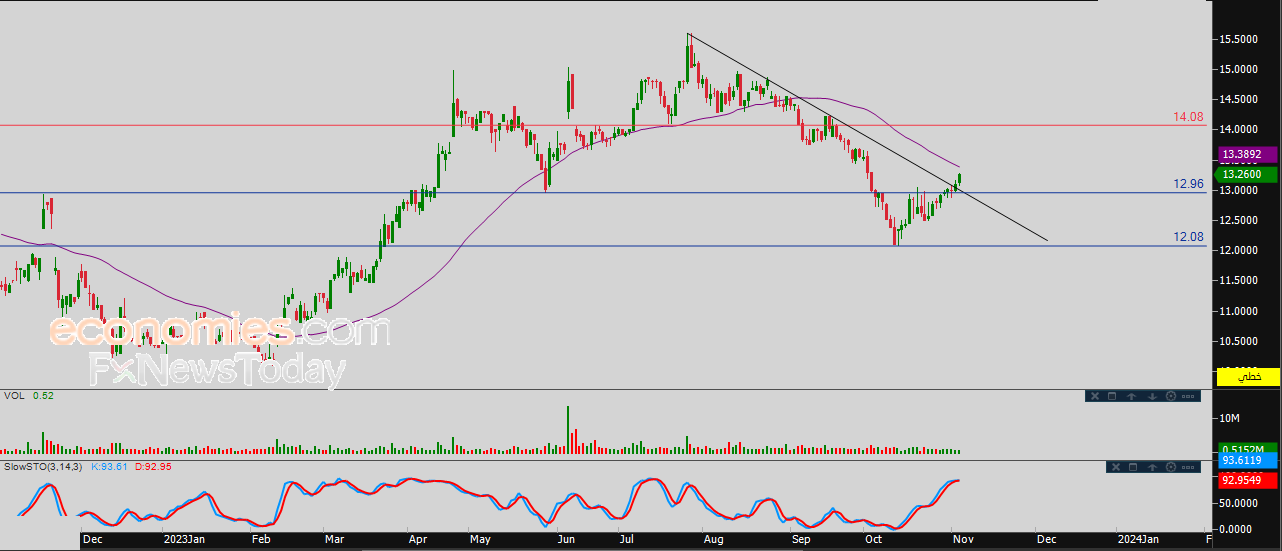Click the 2023Jan date label on time axis
Viewport: 1282px width, 551px height.
tap(185, 539)
